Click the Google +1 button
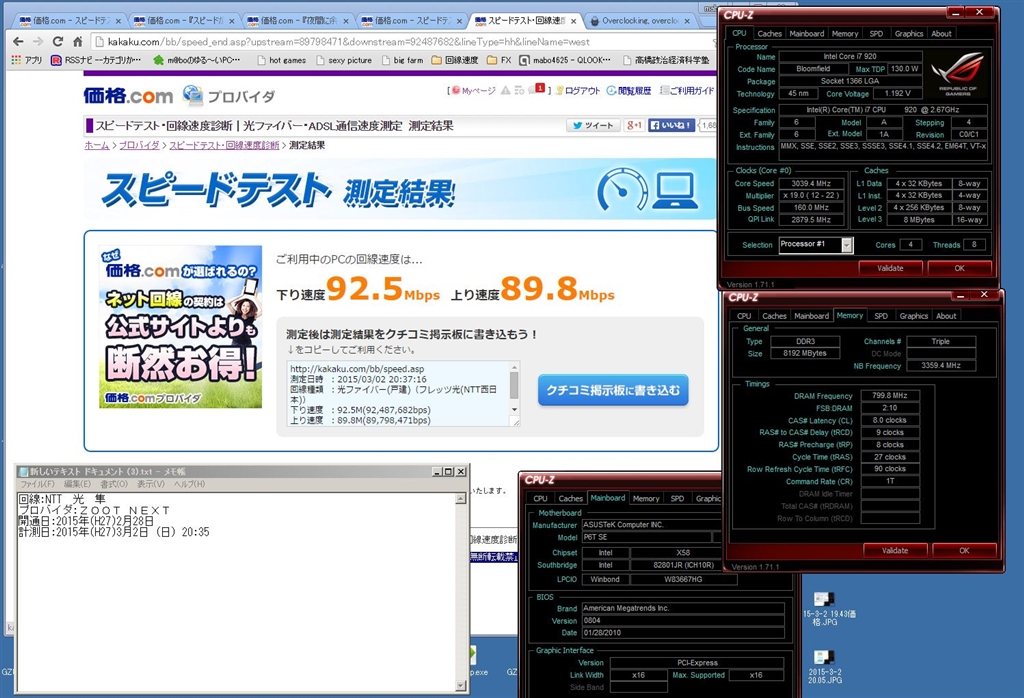This screenshot has height=698, width=1024. [x=634, y=125]
